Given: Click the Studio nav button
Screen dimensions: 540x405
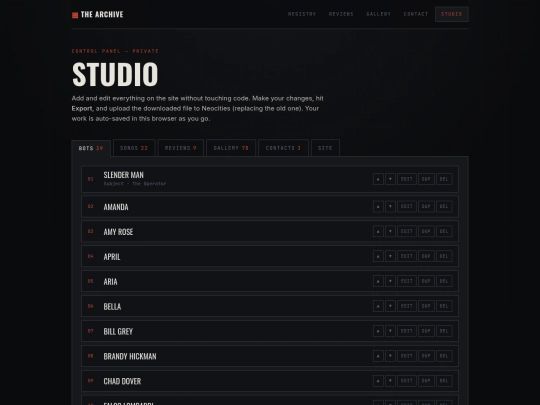Looking at the screenshot, I should coord(451,14).
